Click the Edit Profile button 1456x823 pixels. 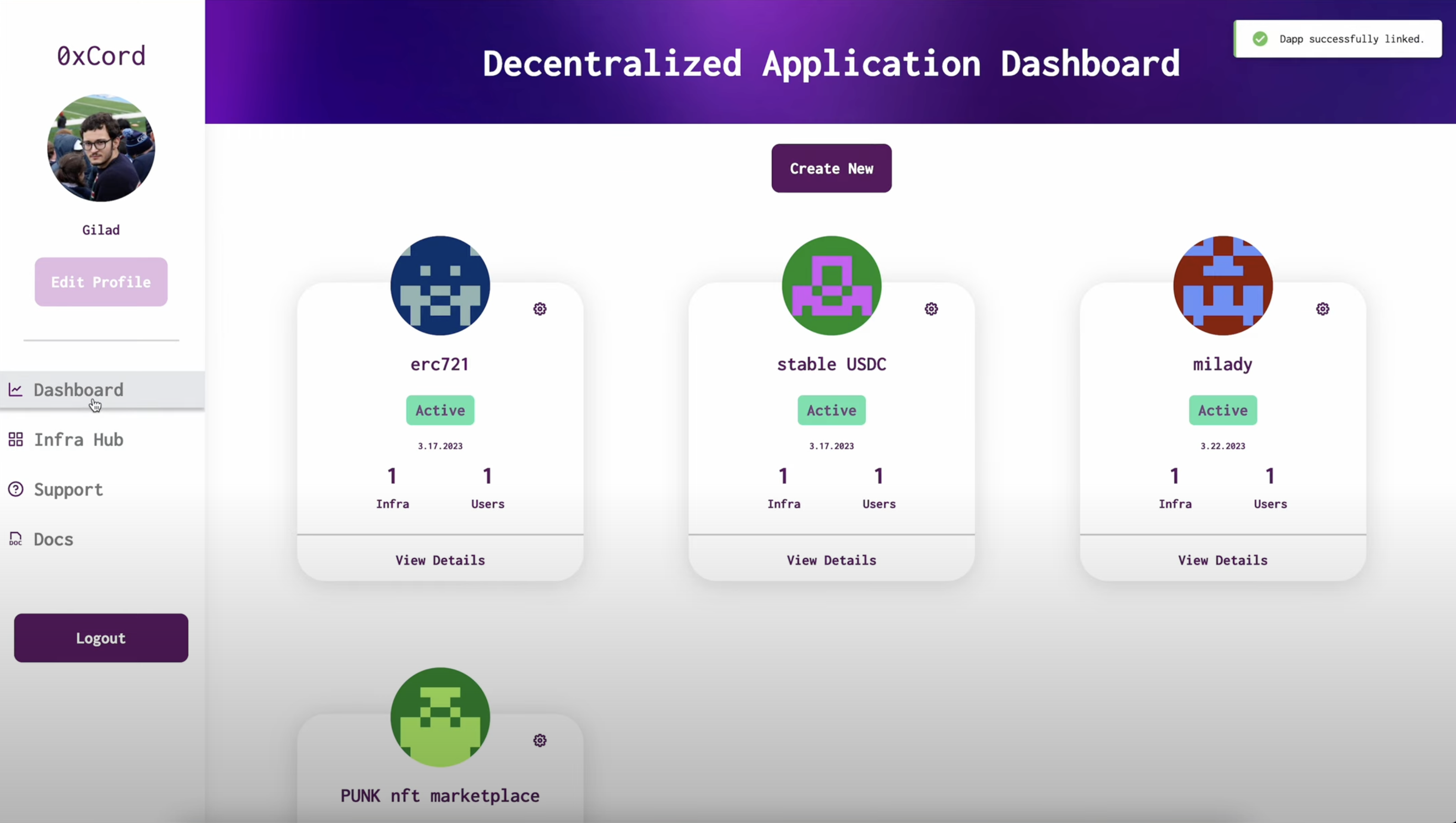pos(101,282)
